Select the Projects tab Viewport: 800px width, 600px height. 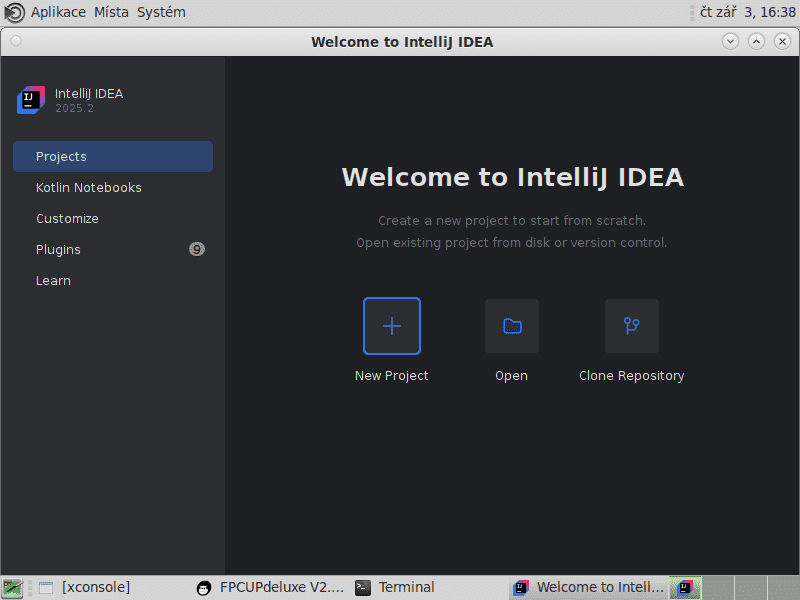[x=113, y=157]
